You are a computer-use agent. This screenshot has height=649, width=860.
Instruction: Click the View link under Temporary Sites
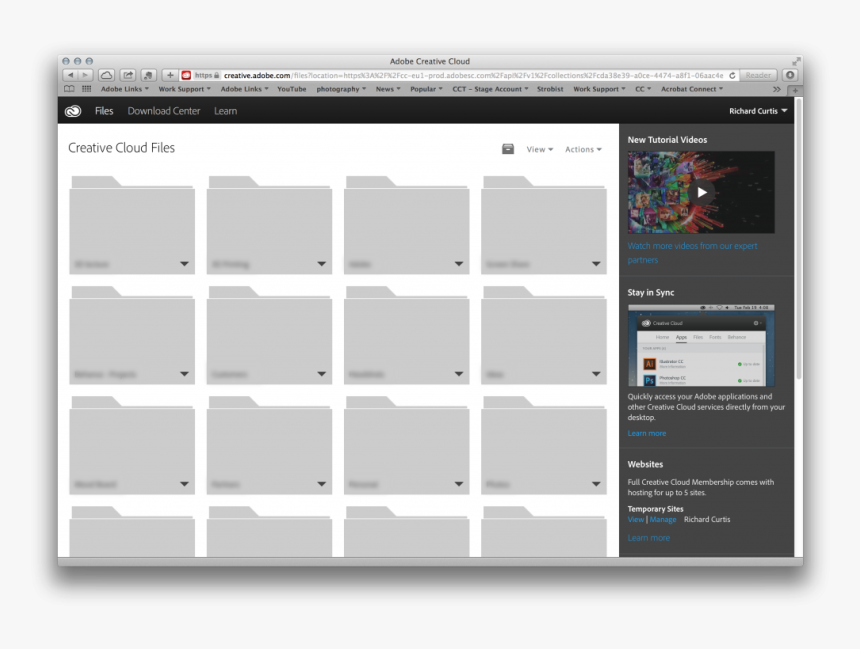636,519
